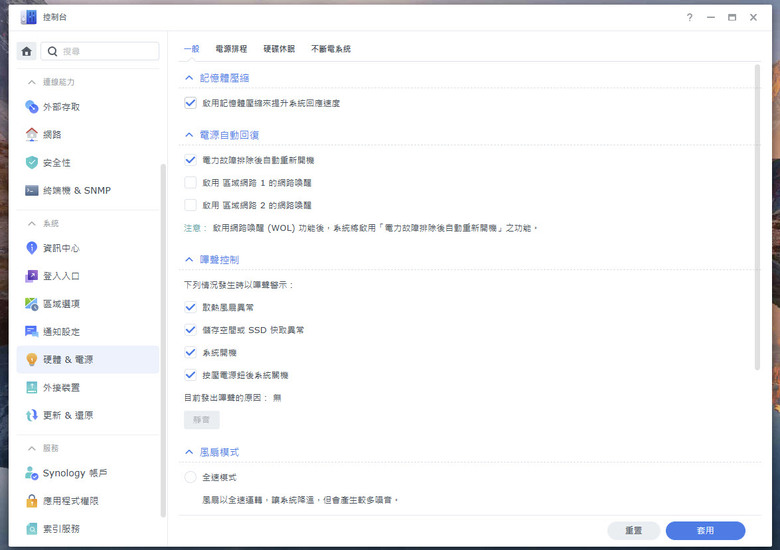The width and height of the screenshot is (780, 550).
Task: Open 區域選項 via its map icon
Action: tap(31, 304)
